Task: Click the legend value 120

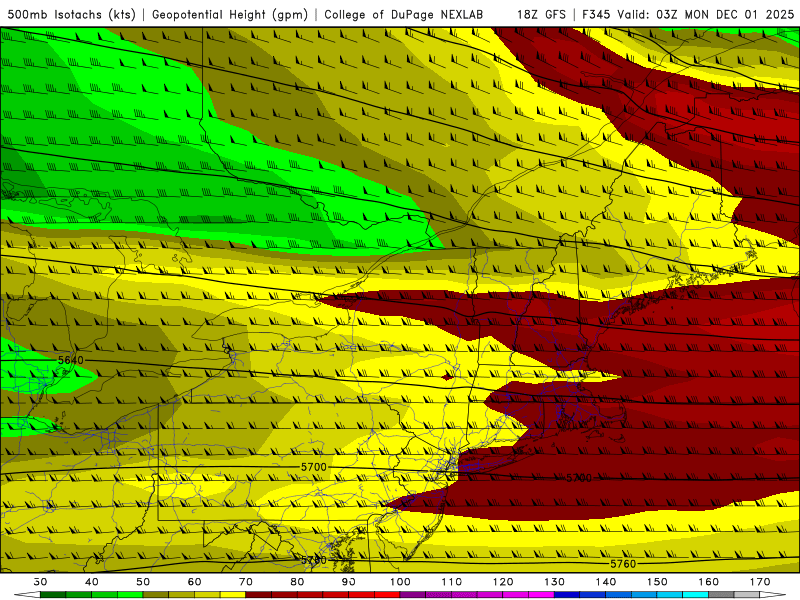Action: pyautogui.click(x=503, y=582)
